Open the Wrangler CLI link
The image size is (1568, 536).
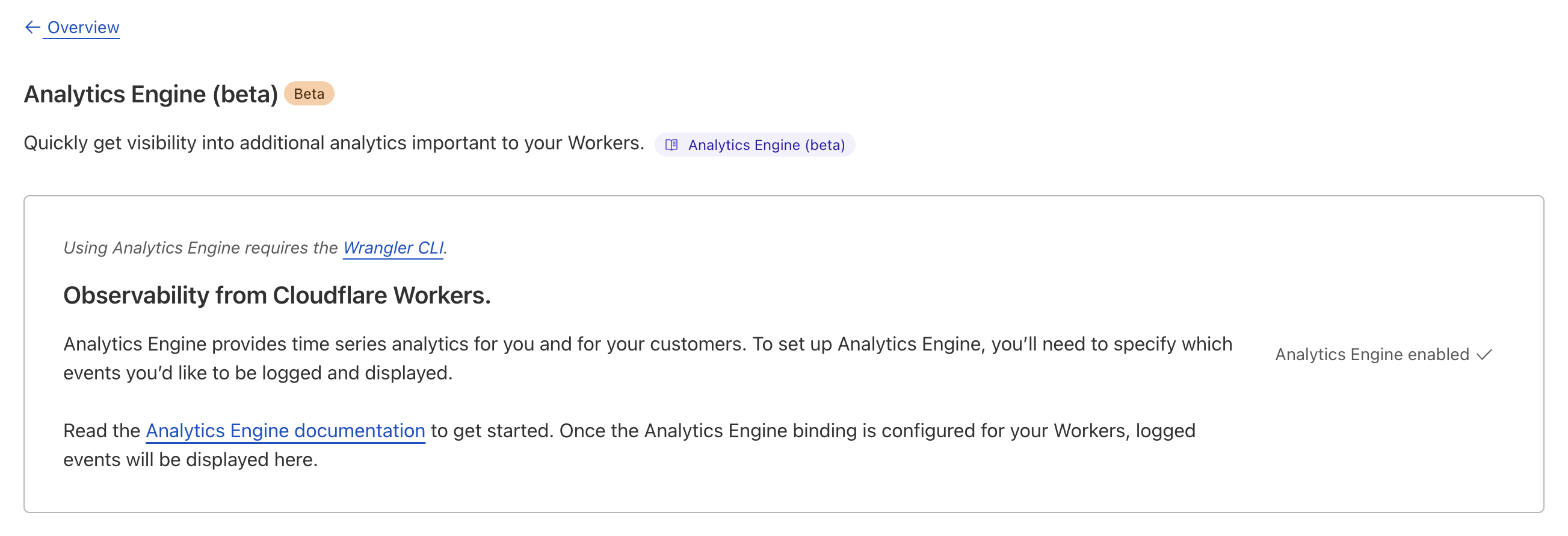pos(394,248)
